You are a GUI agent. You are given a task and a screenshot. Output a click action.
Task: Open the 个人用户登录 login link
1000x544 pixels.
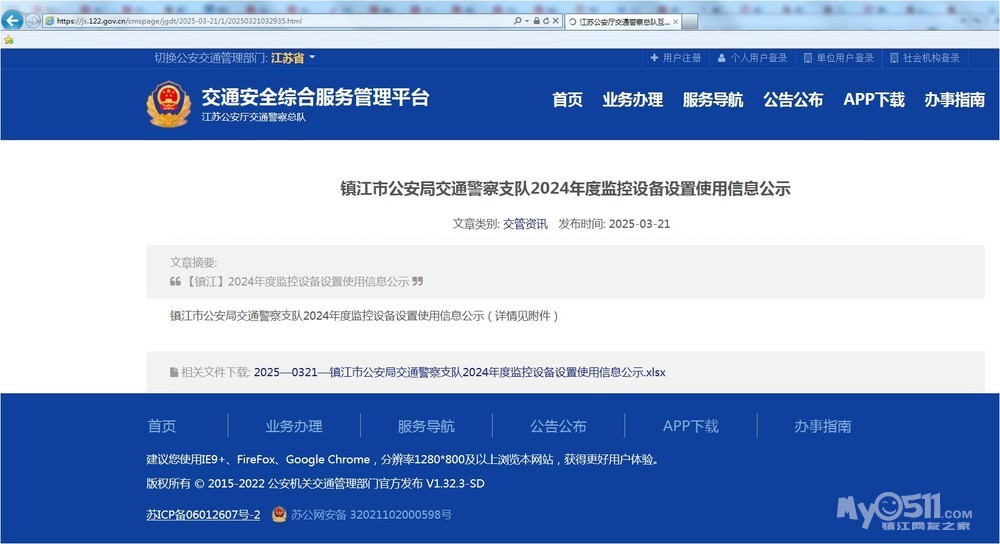(x=752, y=58)
